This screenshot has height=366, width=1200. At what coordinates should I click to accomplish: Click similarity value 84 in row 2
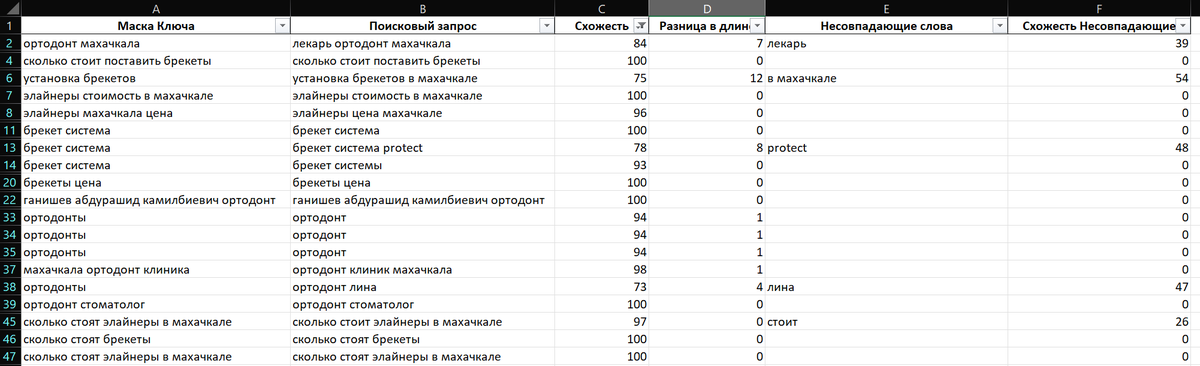601,44
